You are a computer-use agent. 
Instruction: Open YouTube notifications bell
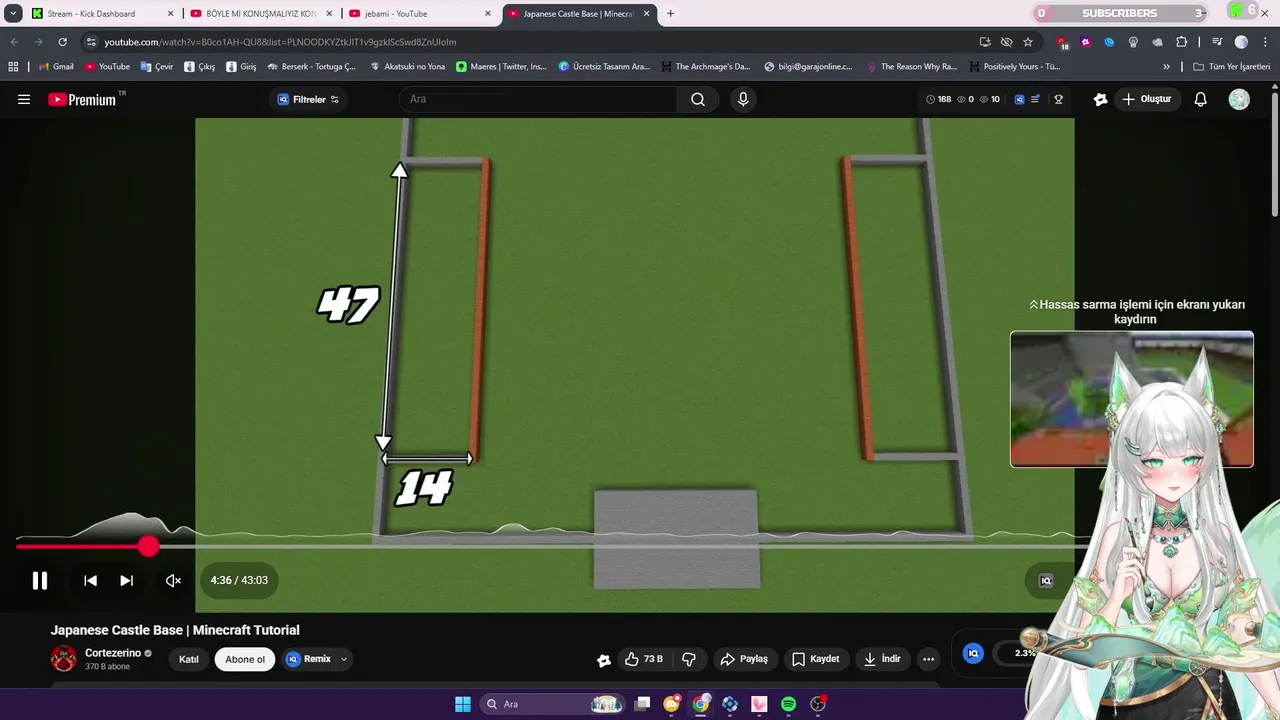click(1201, 99)
